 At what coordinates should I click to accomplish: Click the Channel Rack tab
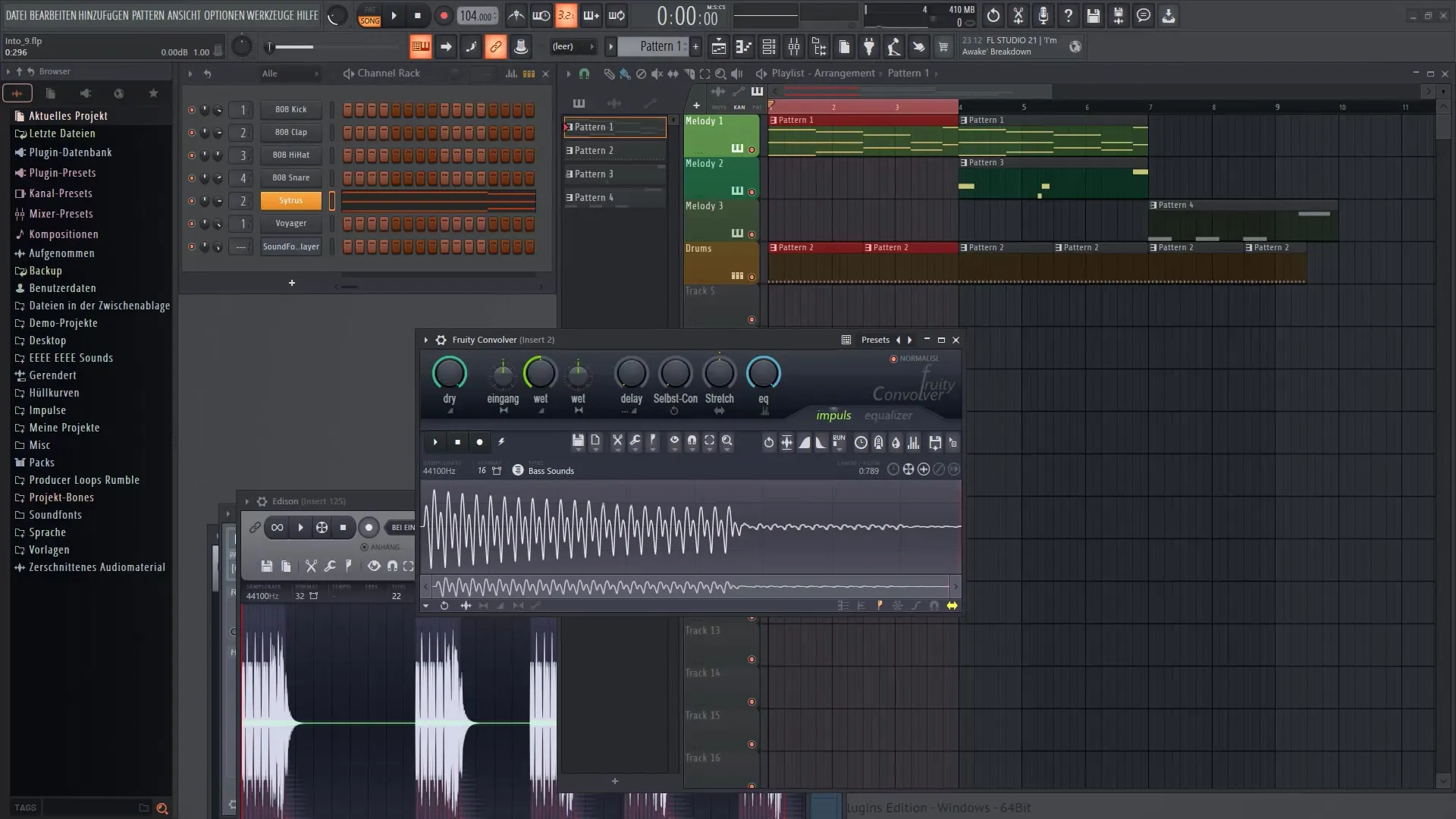tap(388, 72)
